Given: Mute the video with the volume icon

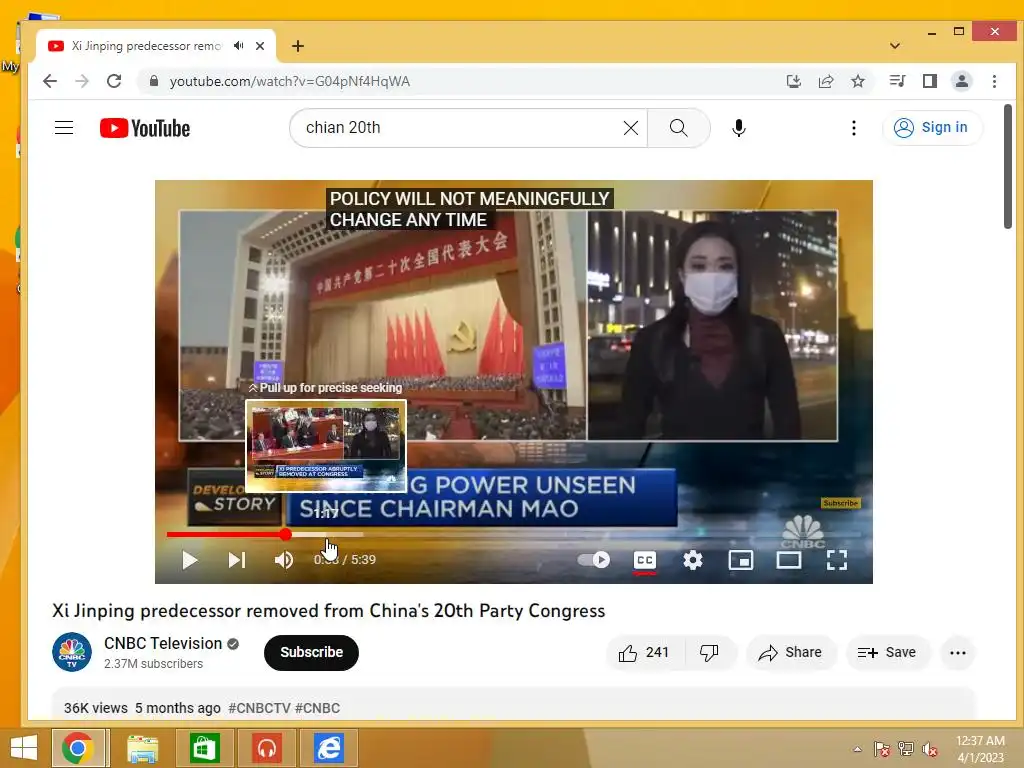Looking at the screenshot, I should tap(284, 560).
